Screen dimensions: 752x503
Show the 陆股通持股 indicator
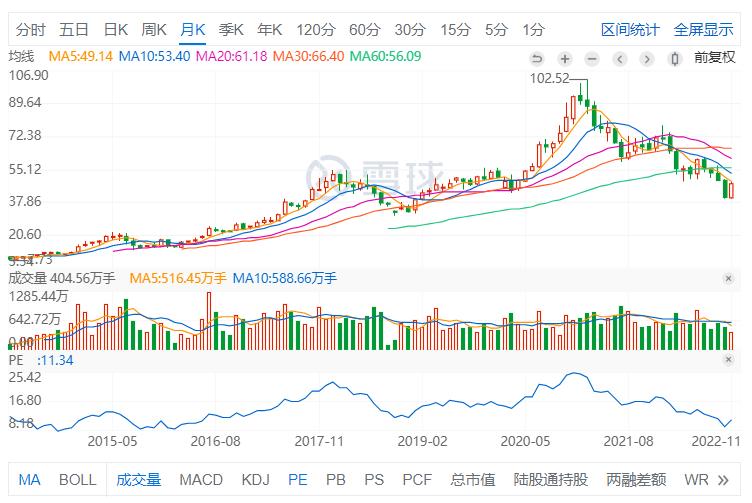[550, 480]
